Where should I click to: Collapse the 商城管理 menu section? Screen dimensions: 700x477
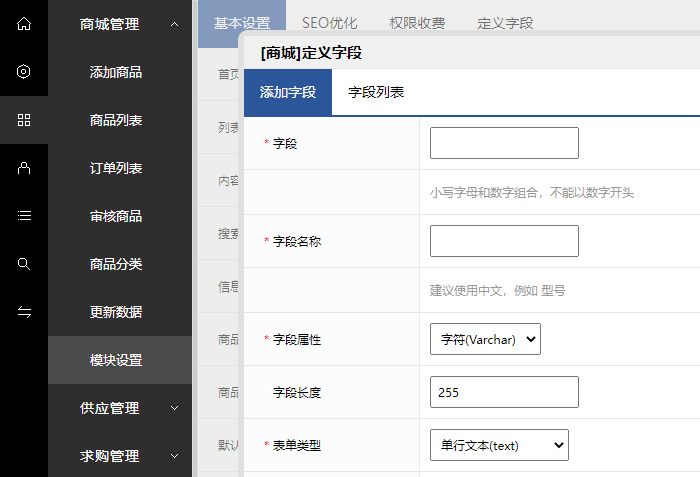tap(120, 24)
